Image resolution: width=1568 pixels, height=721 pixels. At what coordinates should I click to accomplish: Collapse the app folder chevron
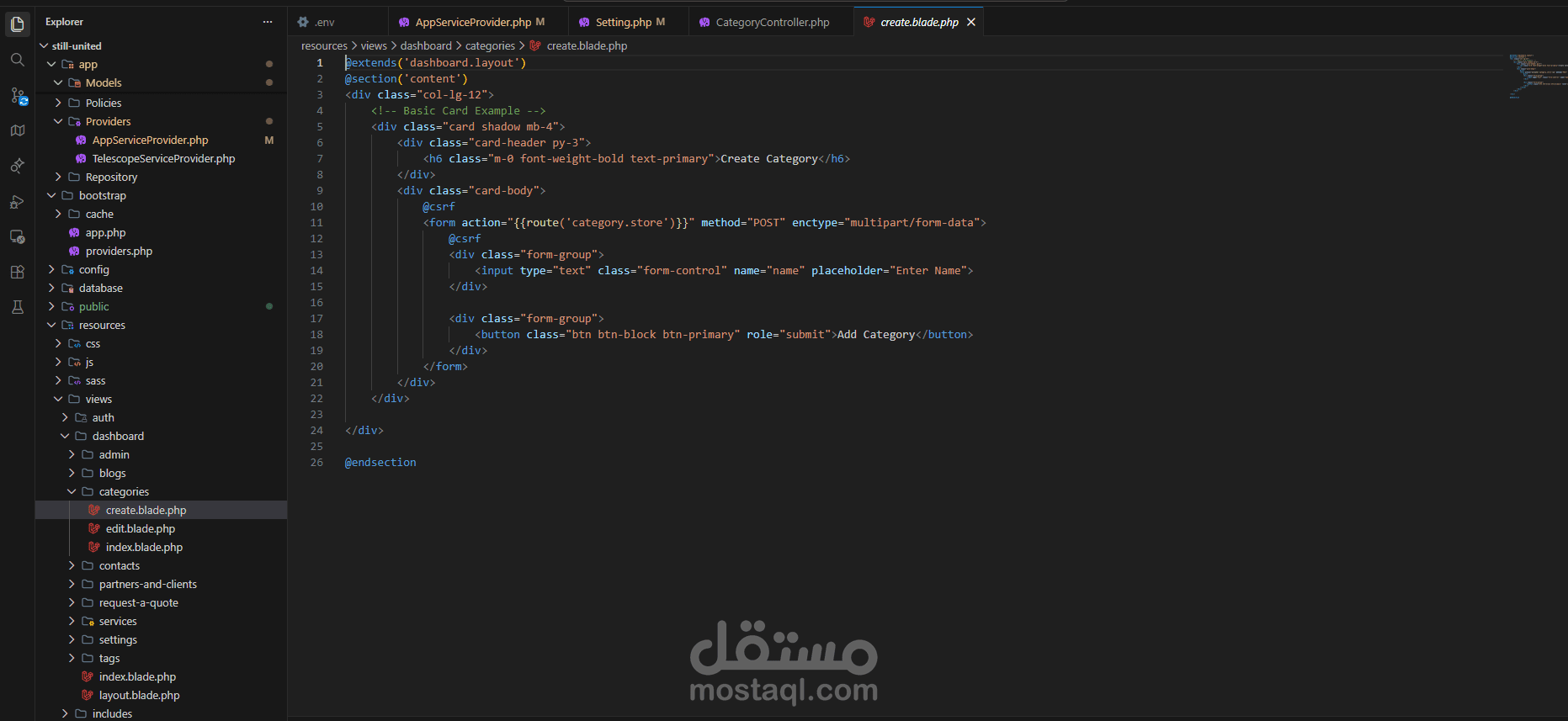pyautogui.click(x=51, y=64)
